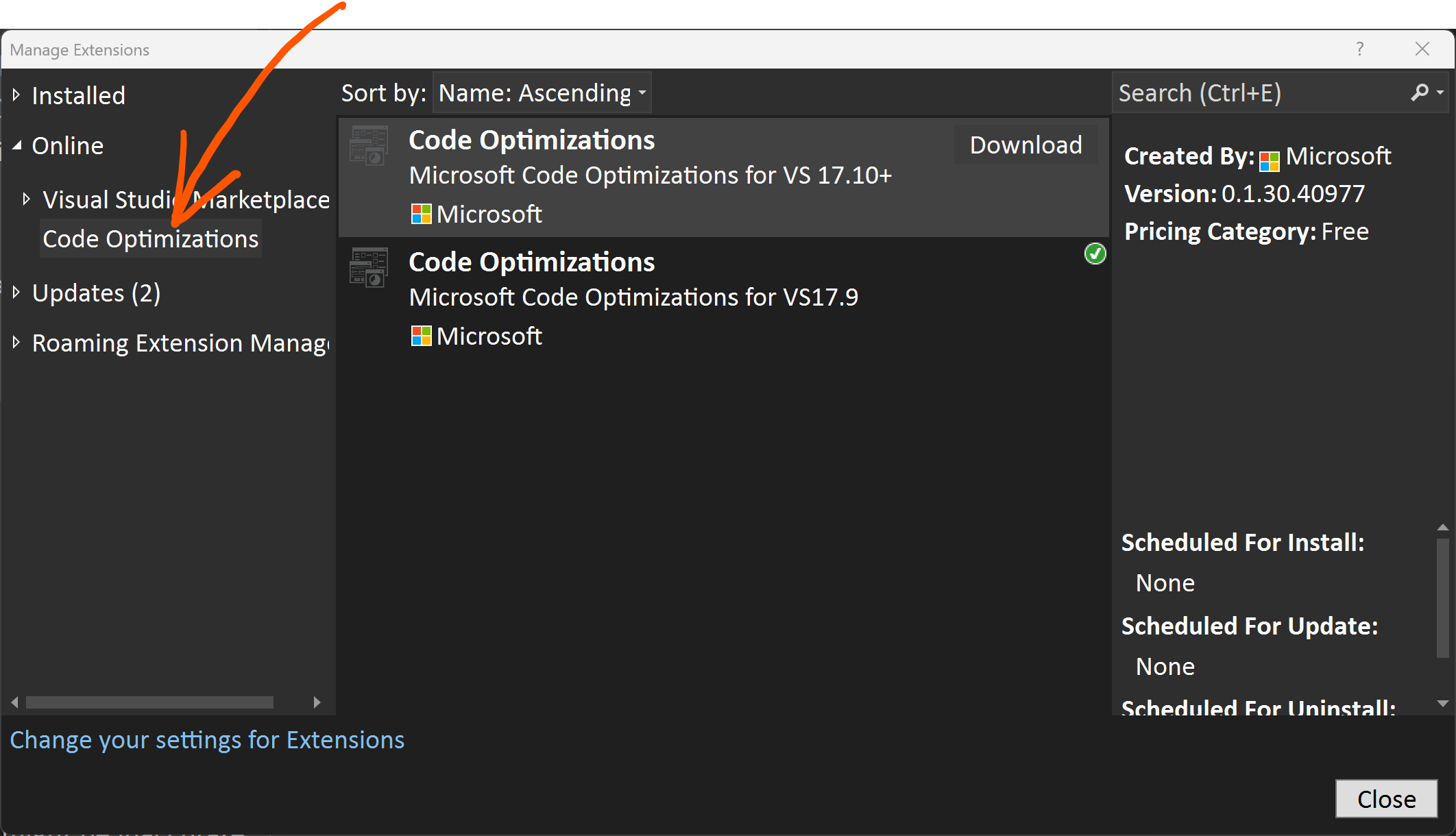
Task: Click the Version 0.1.30.40977 text
Action: [1244, 194]
